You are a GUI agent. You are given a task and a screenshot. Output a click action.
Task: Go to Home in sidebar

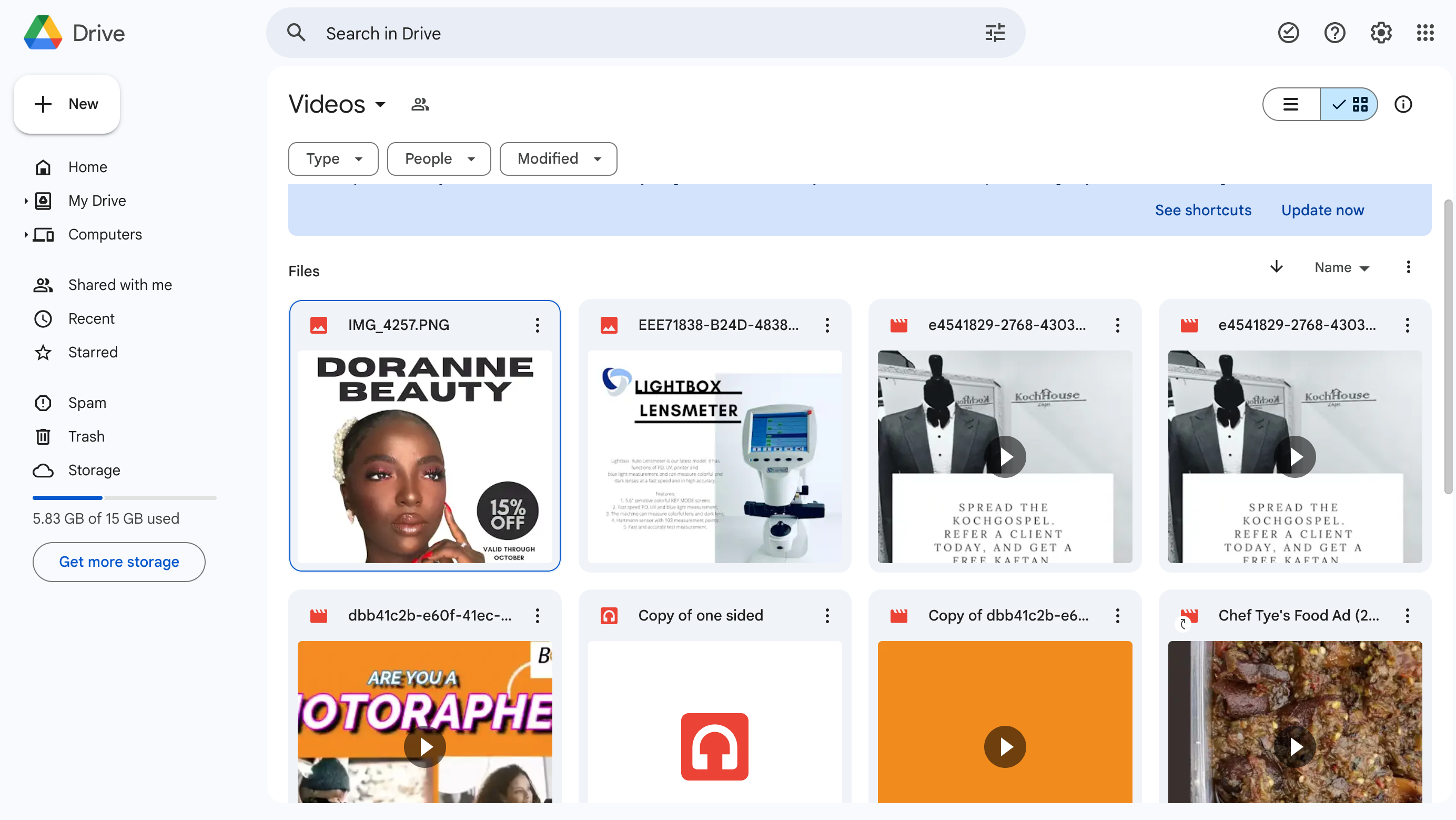tap(88, 167)
